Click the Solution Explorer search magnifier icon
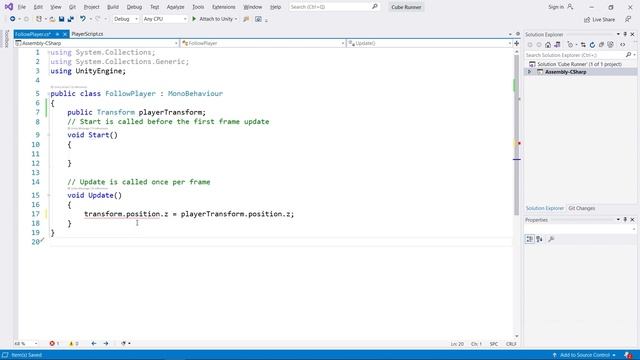The height and width of the screenshot is (360, 640). point(629,55)
